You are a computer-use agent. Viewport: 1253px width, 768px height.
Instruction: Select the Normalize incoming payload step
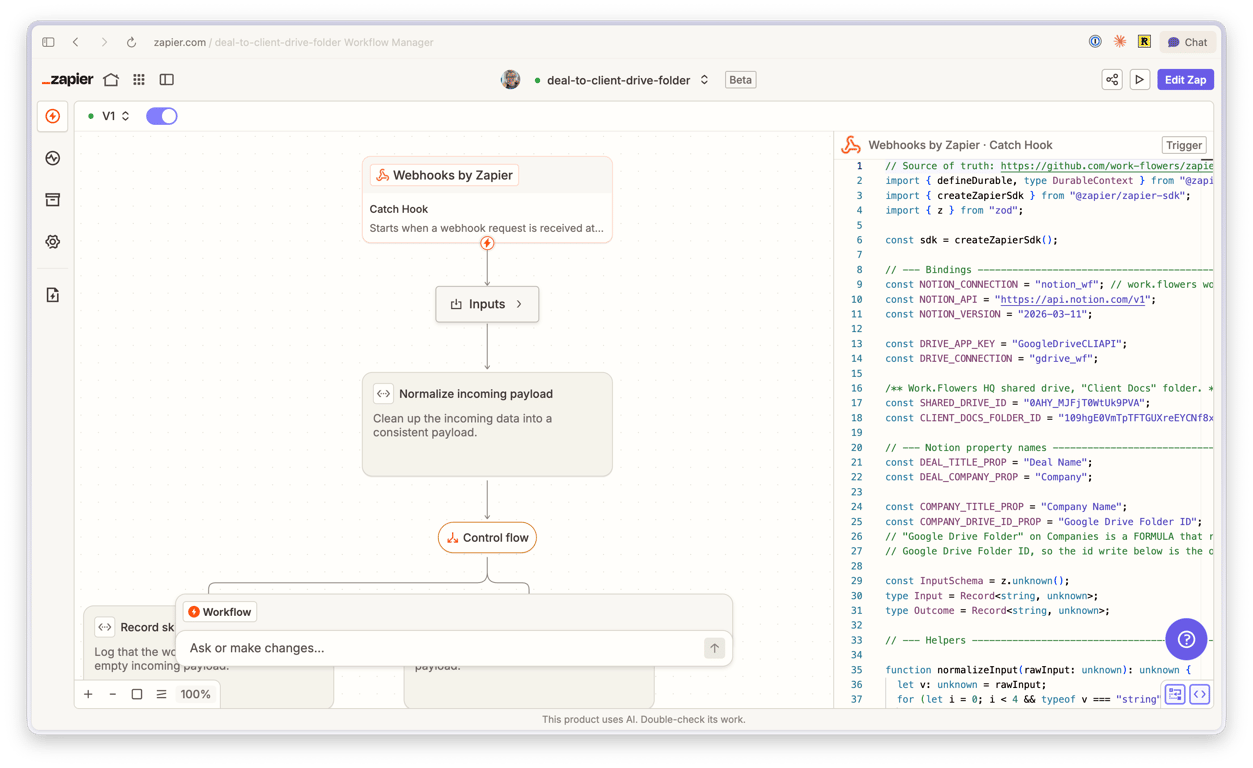pyautogui.click(x=487, y=424)
